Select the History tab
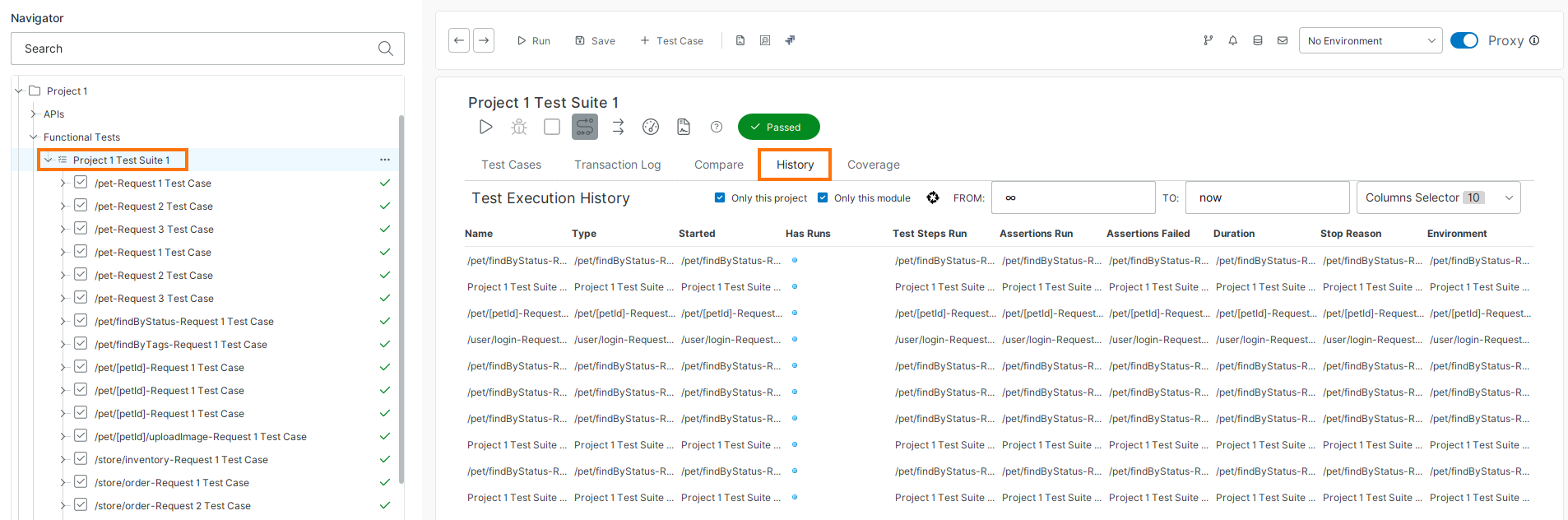1568x520 pixels. 795,165
